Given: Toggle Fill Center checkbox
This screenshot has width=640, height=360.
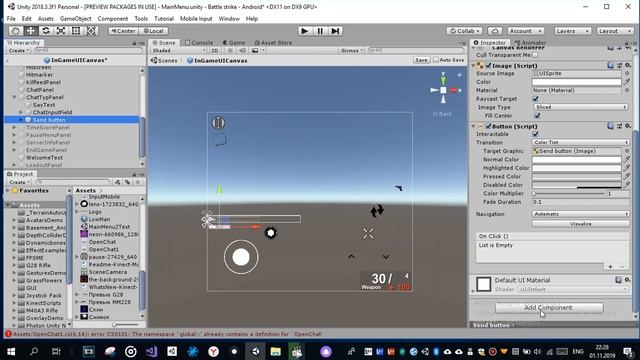Looking at the screenshot, I should pyautogui.click(x=537, y=116).
